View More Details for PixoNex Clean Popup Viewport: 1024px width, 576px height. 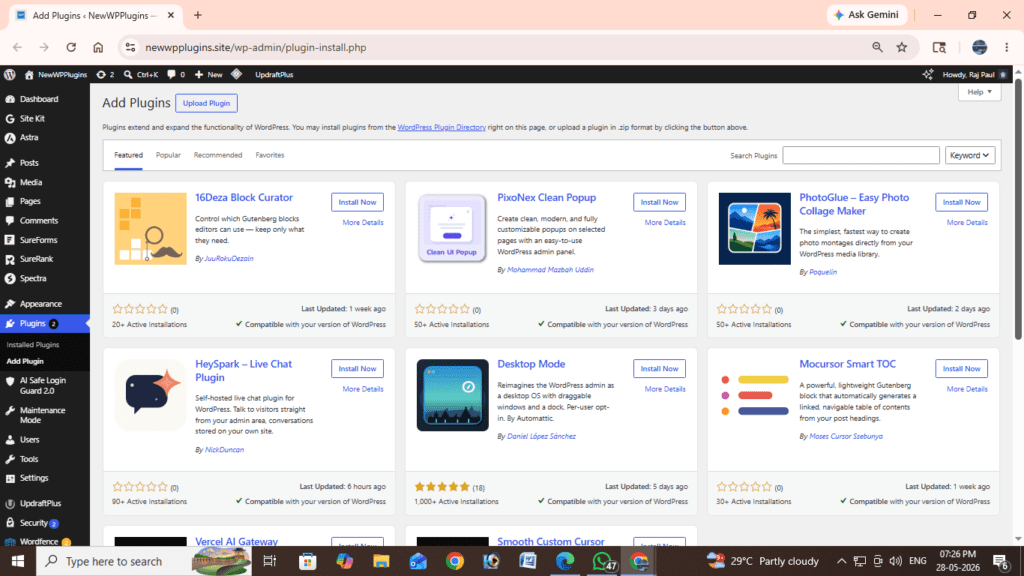click(x=665, y=223)
